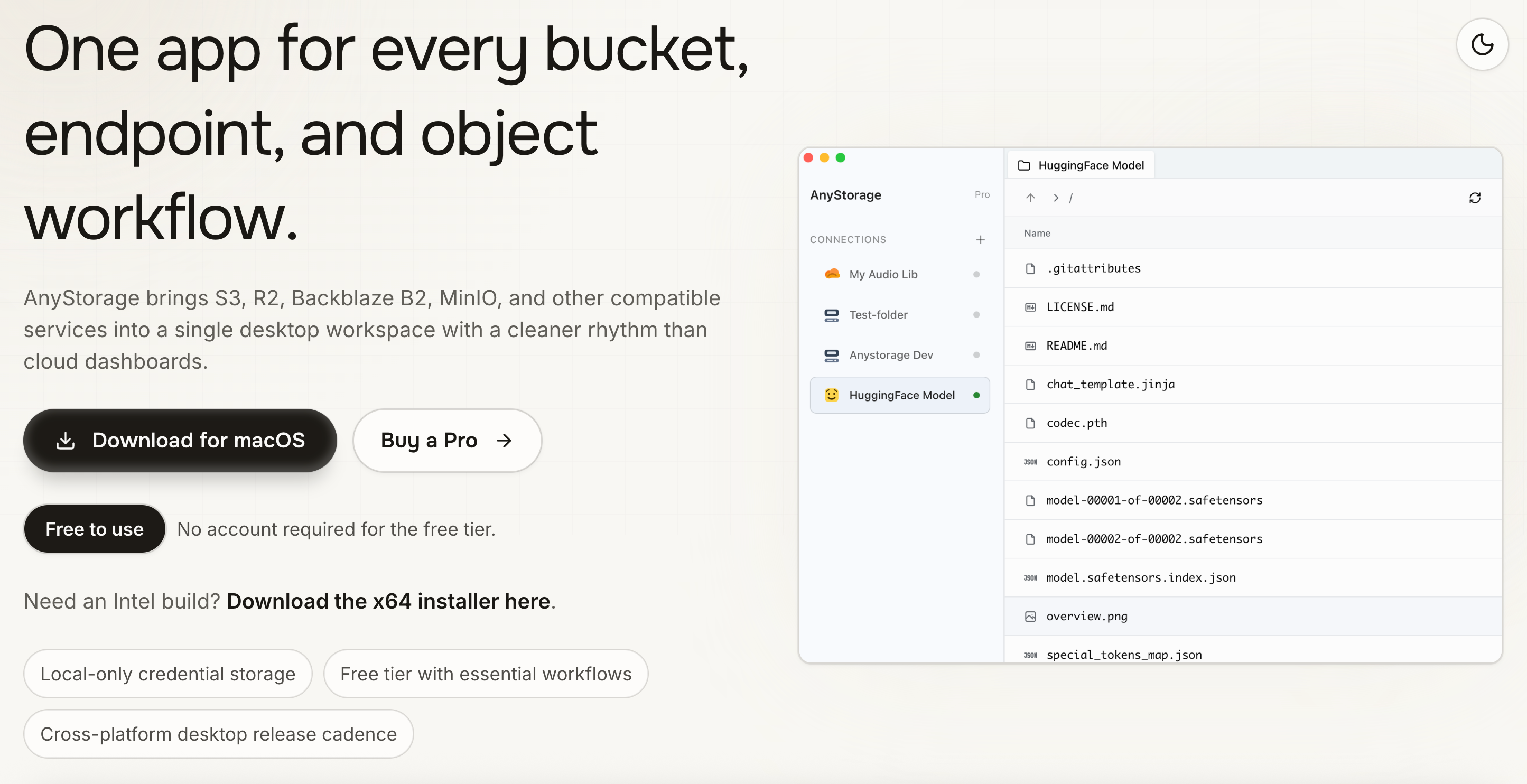Select the Test-folder connection
The height and width of the screenshot is (784, 1527).
878,315
